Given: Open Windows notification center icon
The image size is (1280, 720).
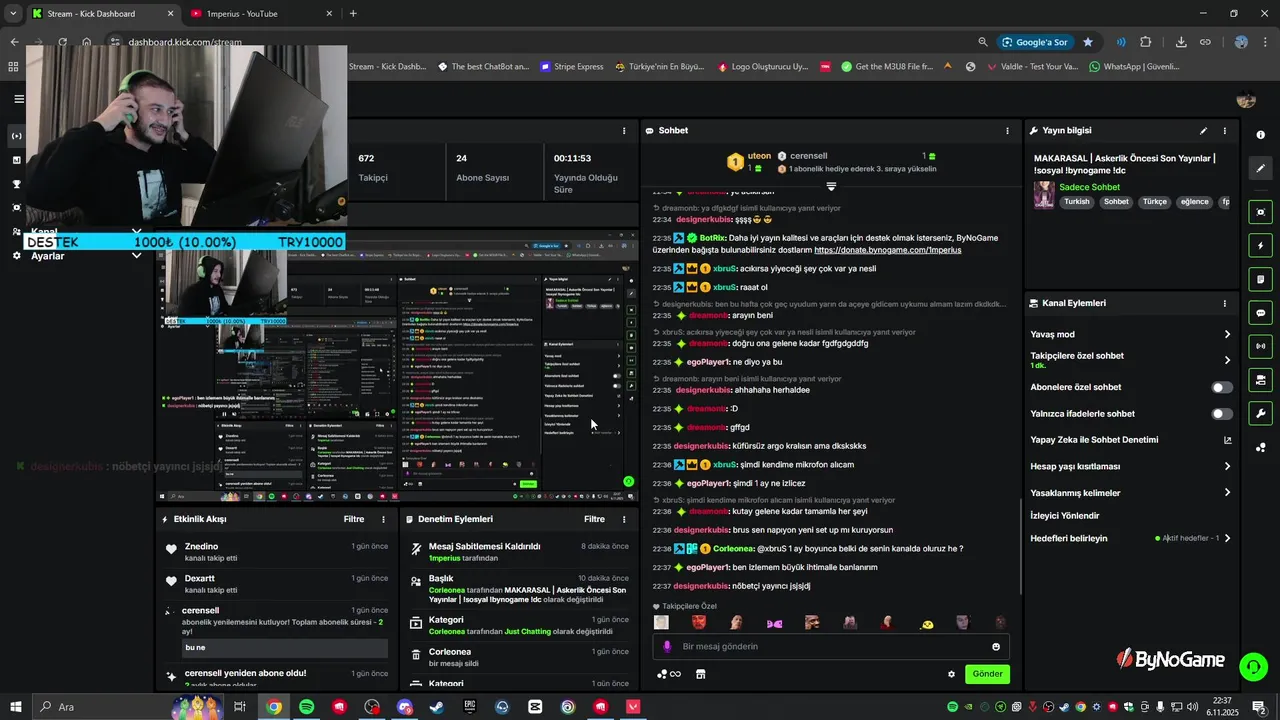Looking at the screenshot, I should (1259, 707).
